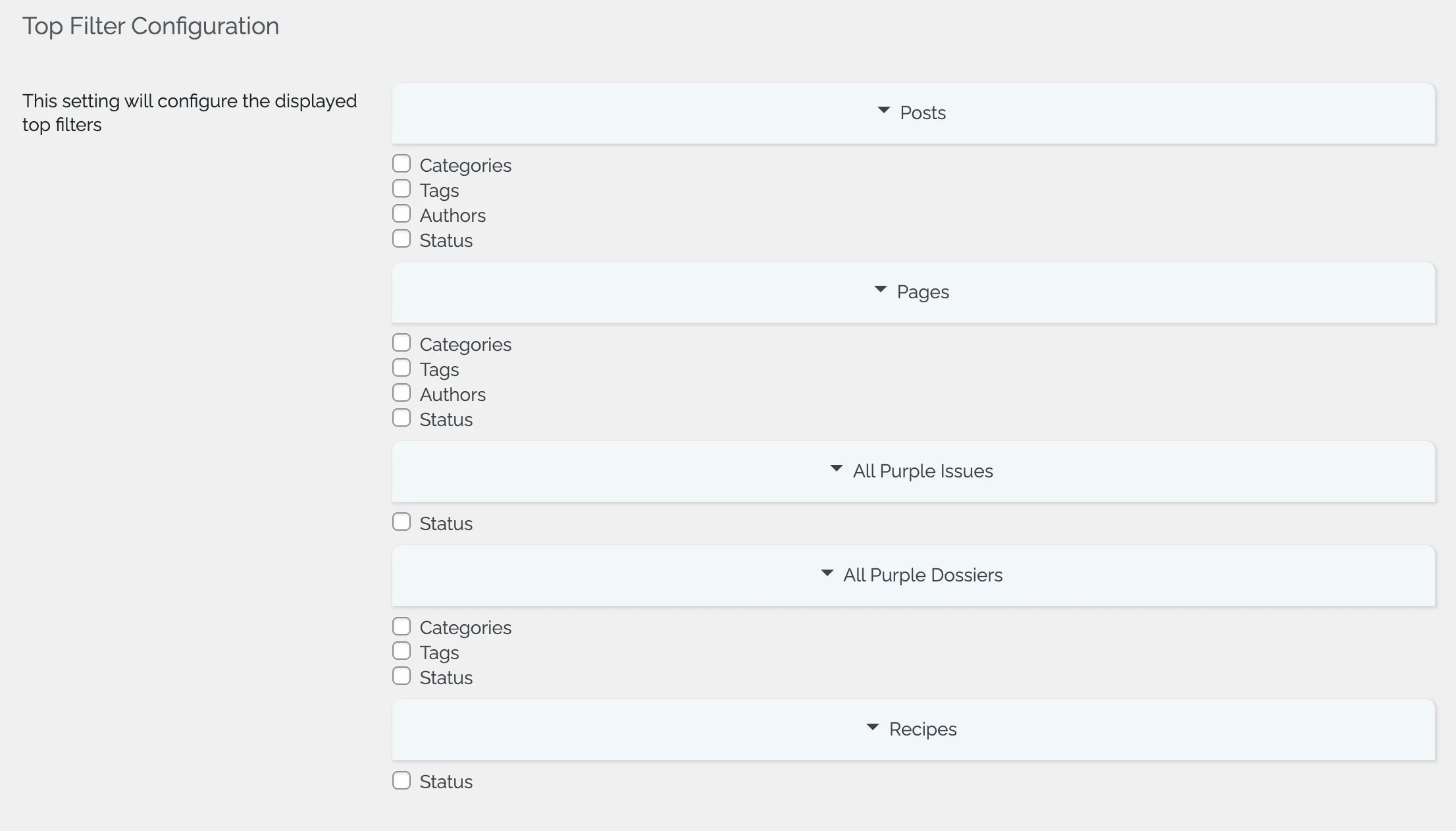Collapse the Posts section arrow

[x=884, y=111]
